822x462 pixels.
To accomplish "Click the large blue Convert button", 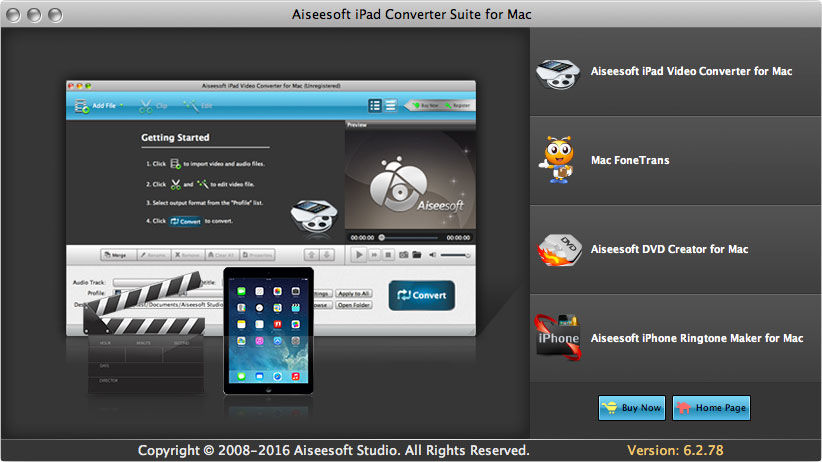I will click(421, 296).
